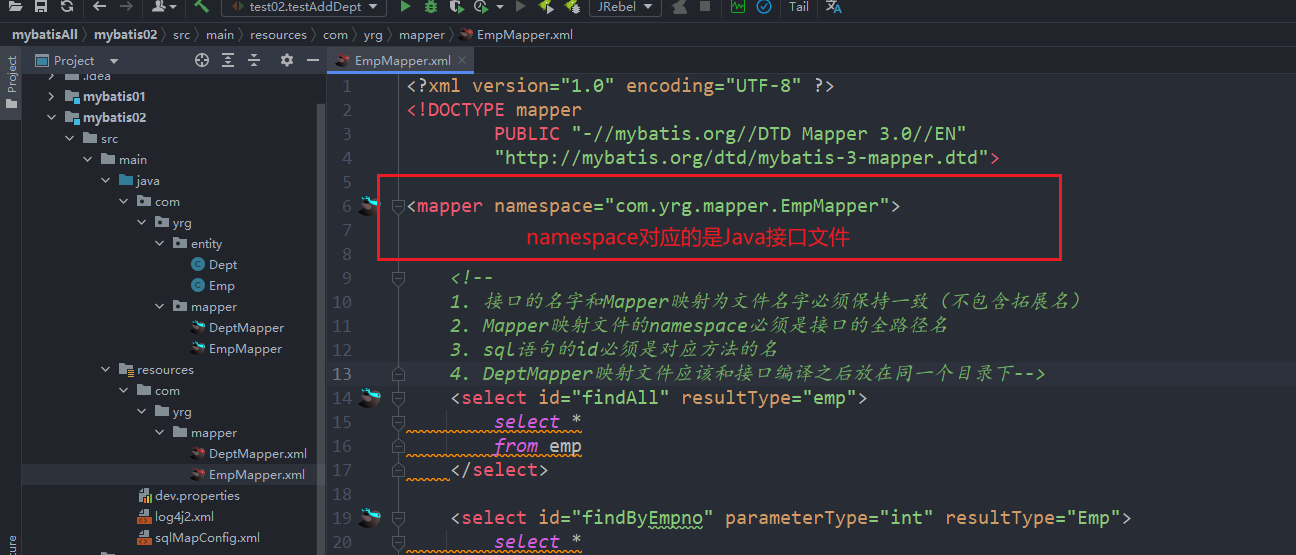Close the EmpMapper.xml tab
Image resolution: width=1296 pixels, height=555 pixels.
tap(462, 61)
